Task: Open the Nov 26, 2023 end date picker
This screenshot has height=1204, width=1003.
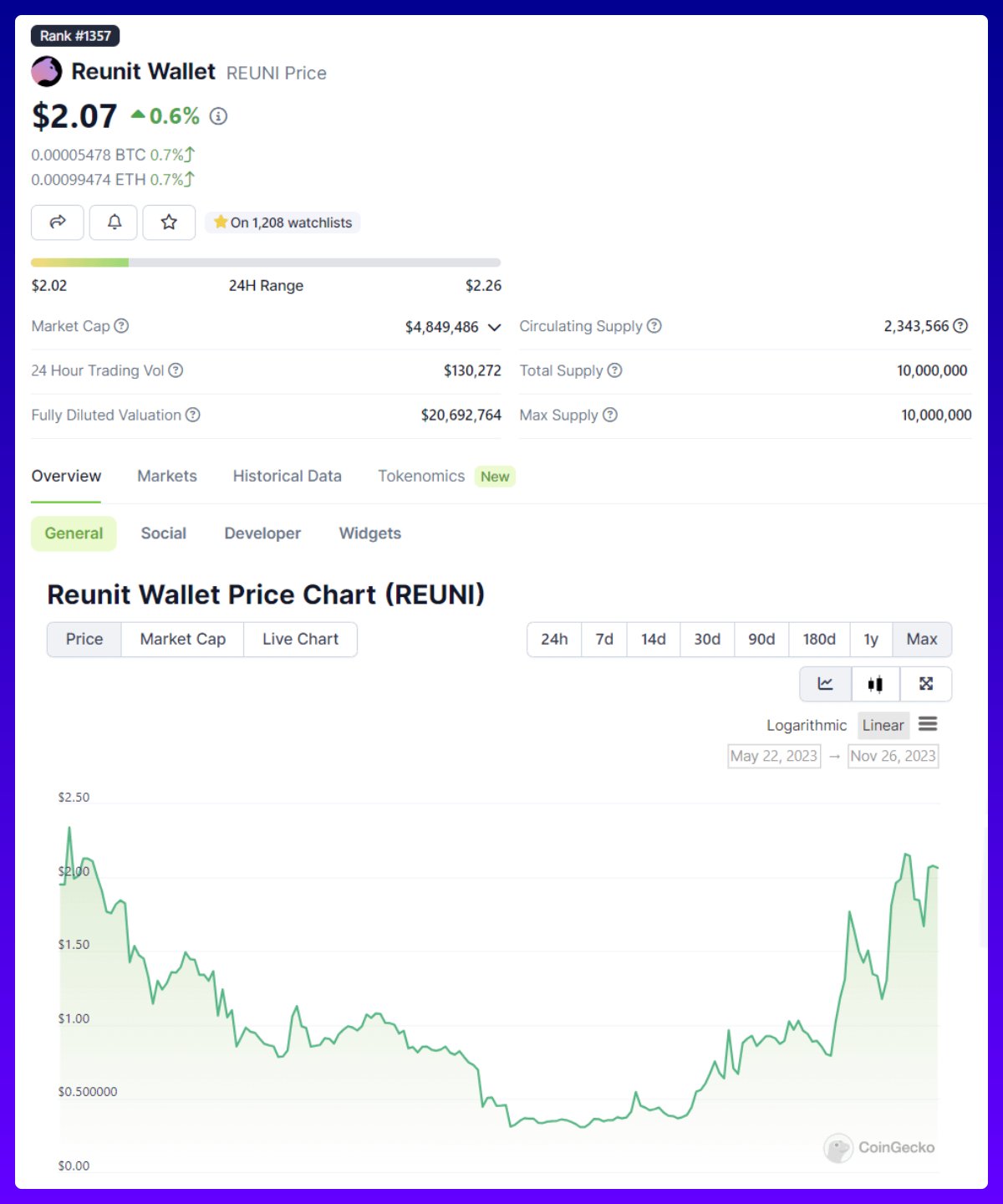Action: [x=893, y=756]
